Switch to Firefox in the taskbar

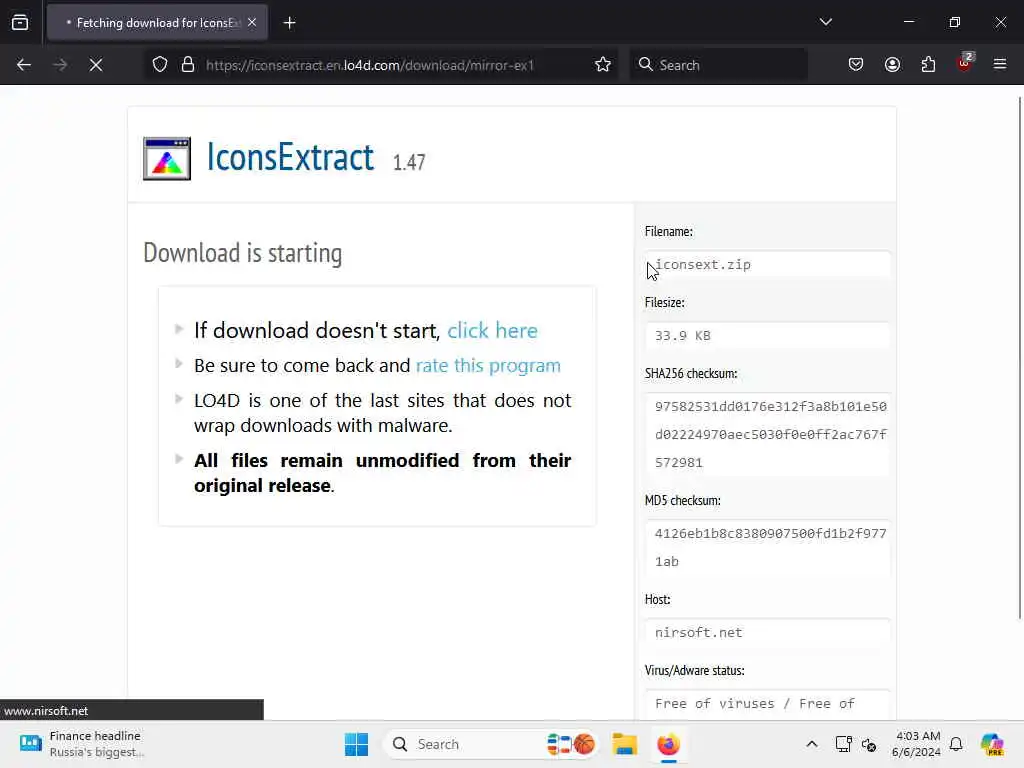[x=668, y=744]
